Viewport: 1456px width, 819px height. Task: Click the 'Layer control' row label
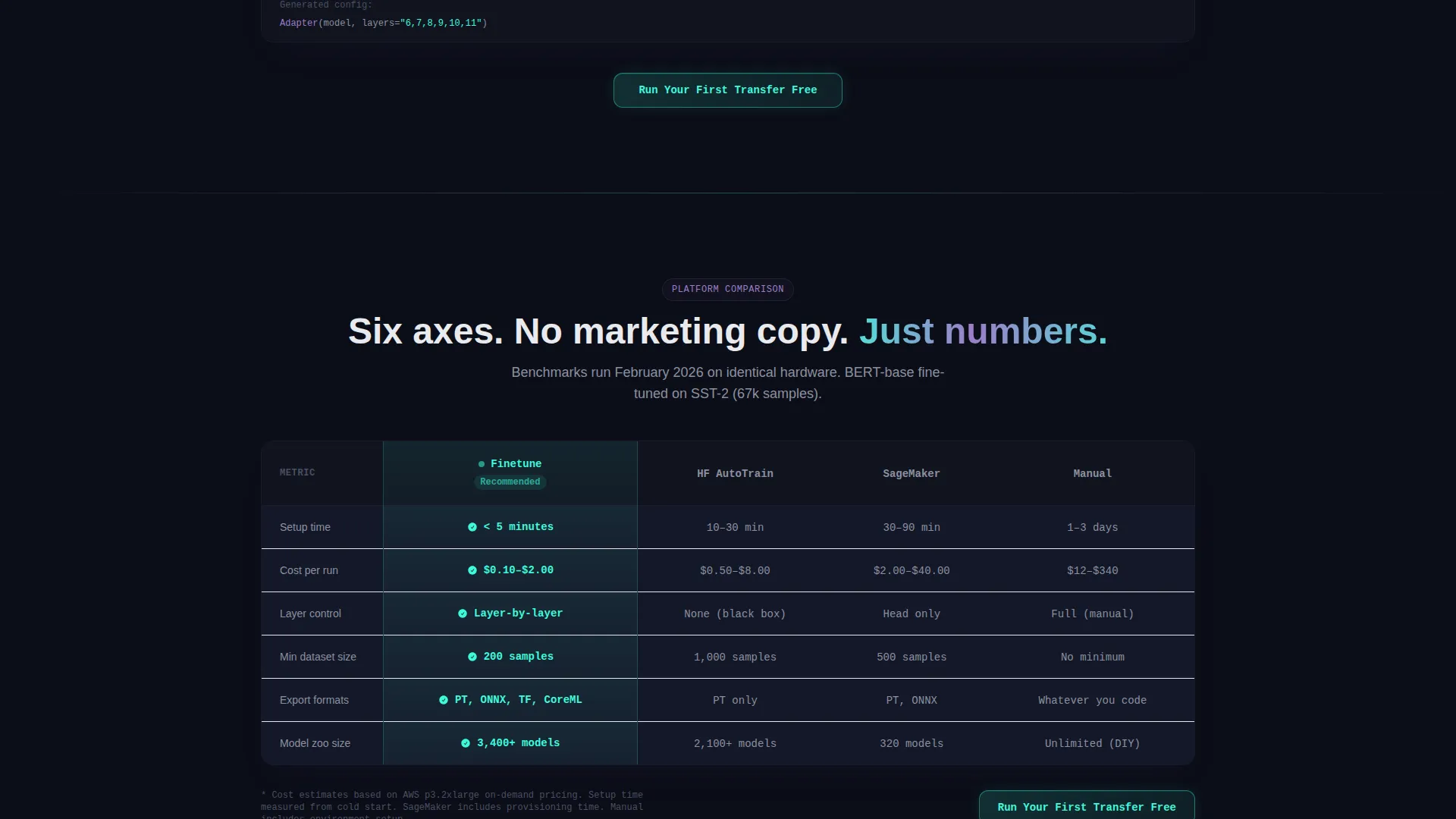(310, 613)
